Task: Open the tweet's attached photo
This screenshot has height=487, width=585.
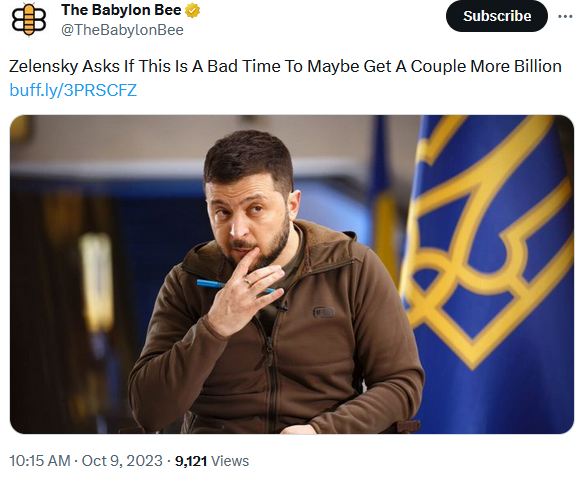Action: [292, 274]
